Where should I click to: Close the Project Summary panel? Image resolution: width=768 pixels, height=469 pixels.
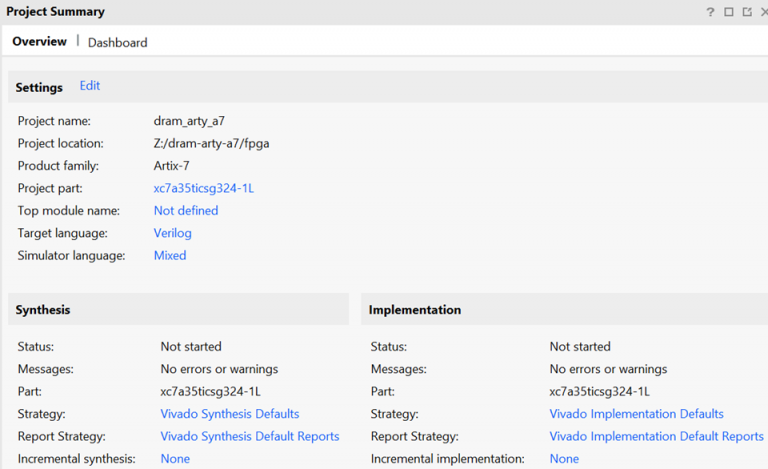tap(764, 12)
